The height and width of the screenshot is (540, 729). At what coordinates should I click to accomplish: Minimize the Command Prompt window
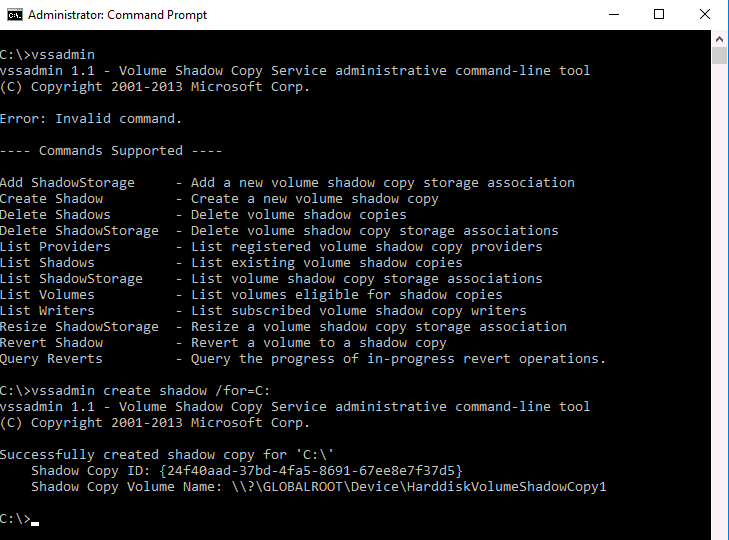point(614,14)
